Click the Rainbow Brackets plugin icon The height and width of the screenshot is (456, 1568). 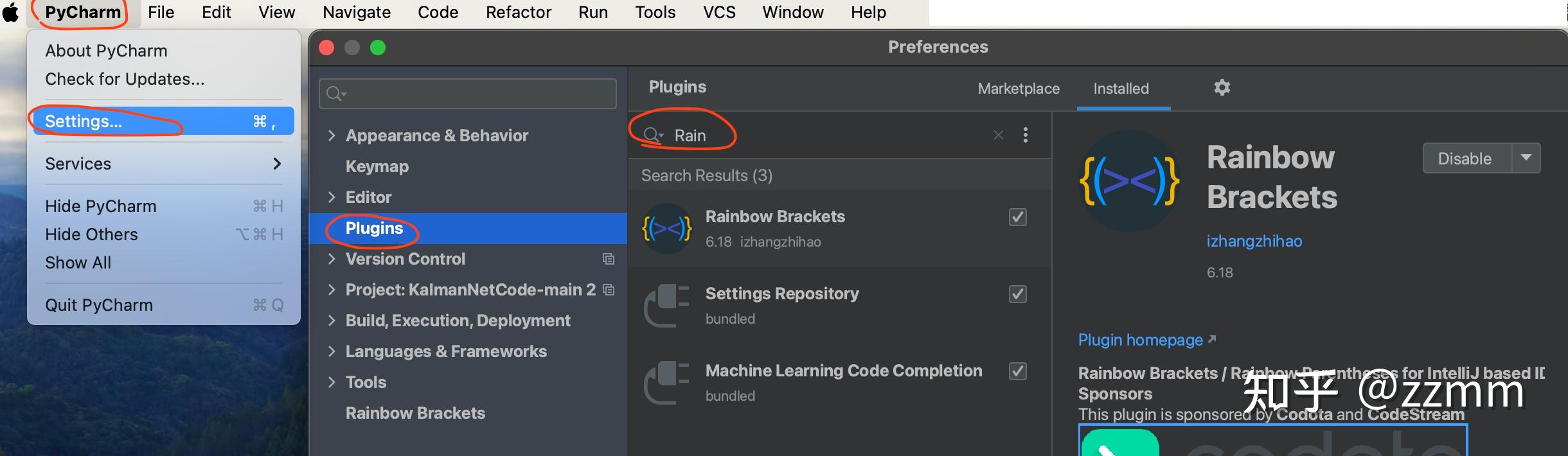coord(666,229)
